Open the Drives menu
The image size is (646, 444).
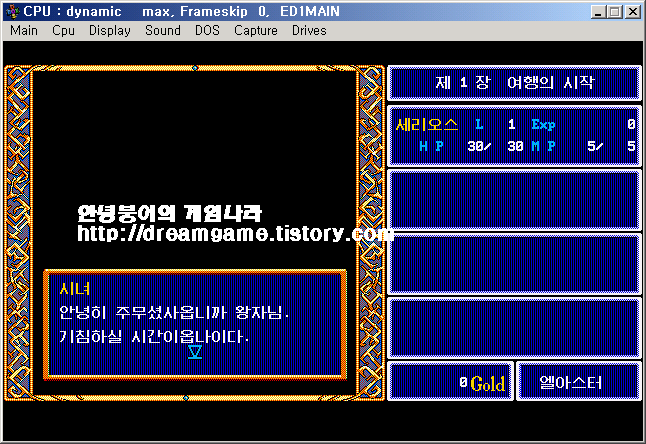309,30
